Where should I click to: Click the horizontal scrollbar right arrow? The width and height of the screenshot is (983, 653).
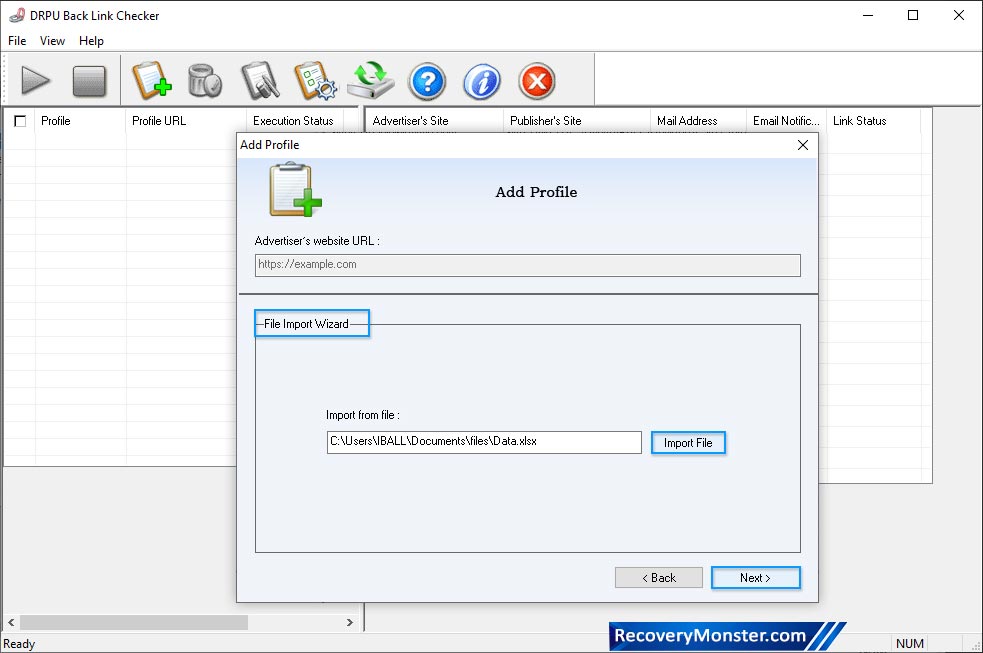click(350, 621)
